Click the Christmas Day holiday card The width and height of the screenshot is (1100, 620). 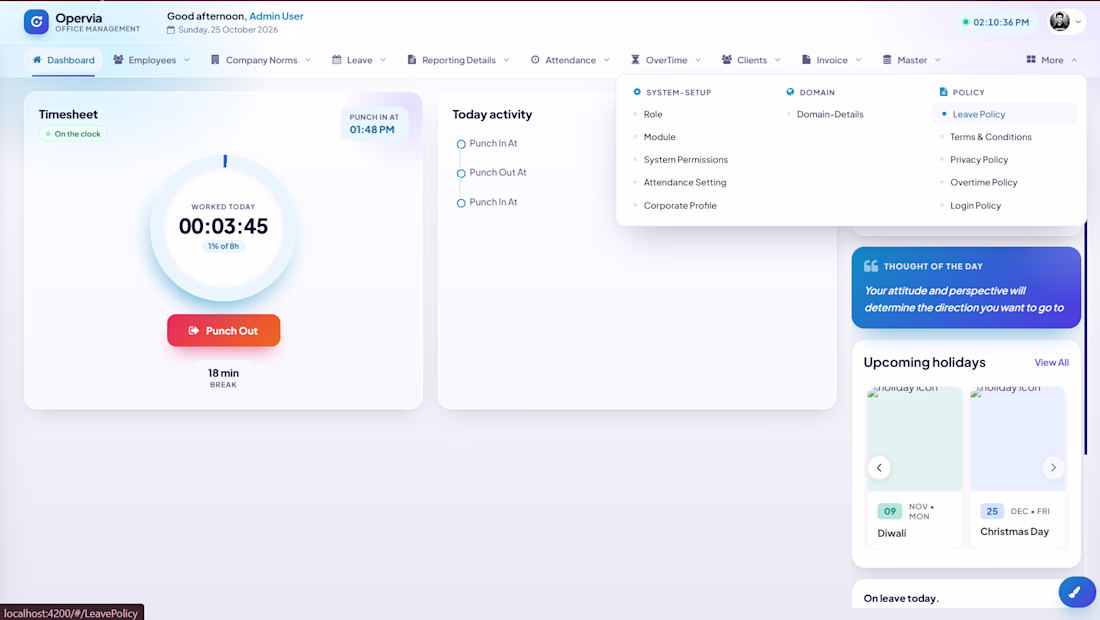1018,467
